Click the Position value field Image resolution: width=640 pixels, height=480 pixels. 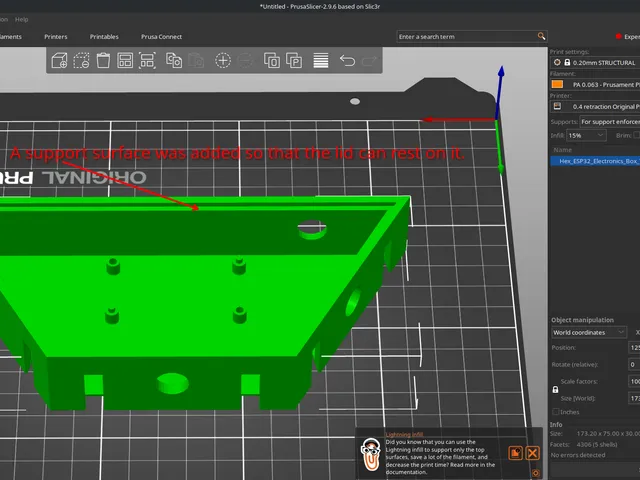click(634, 347)
